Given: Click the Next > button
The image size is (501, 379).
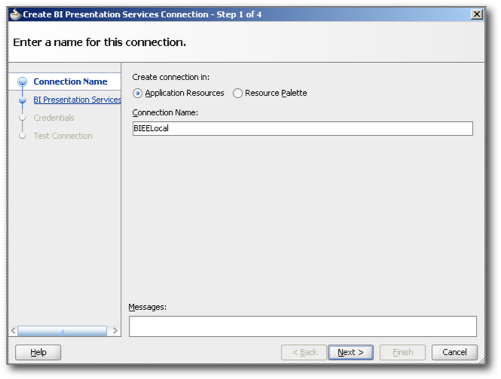Looking at the screenshot, I should pyautogui.click(x=351, y=352).
